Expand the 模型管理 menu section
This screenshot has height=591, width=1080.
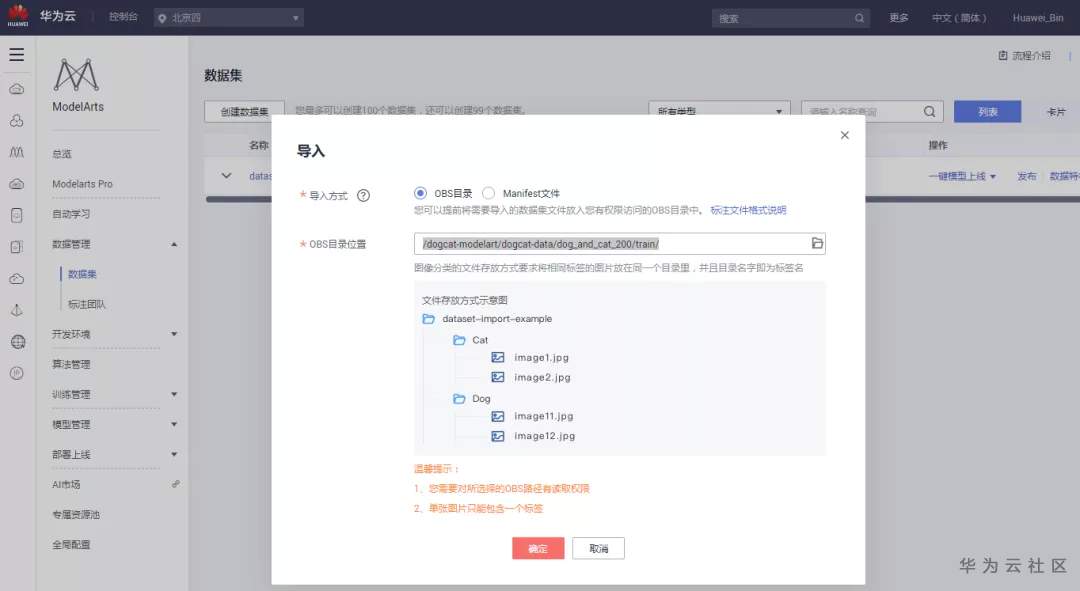174,424
